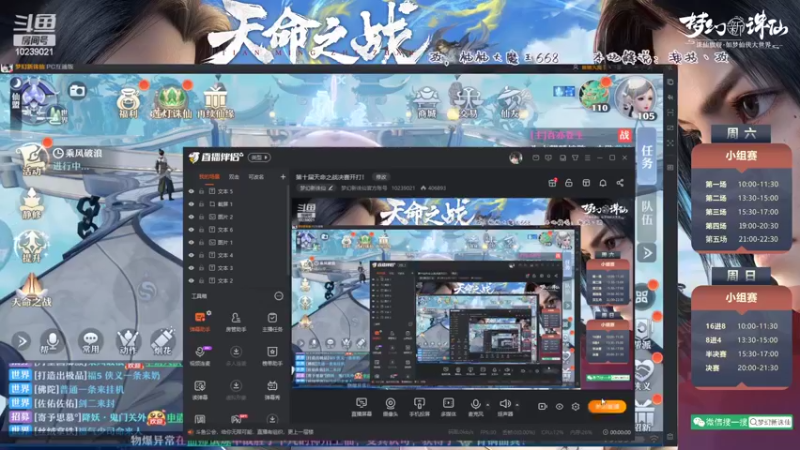Click the game's camera screenshot icon
The height and width of the screenshot is (450, 800).
(x=78, y=91)
